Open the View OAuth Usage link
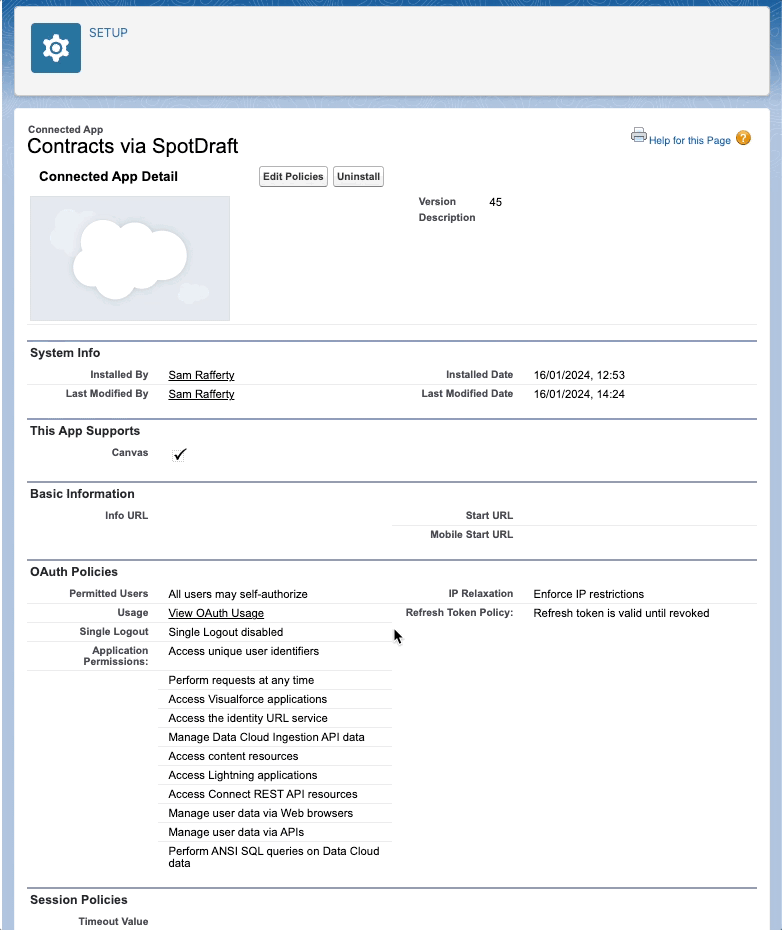The image size is (782, 930). click(x=216, y=613)
